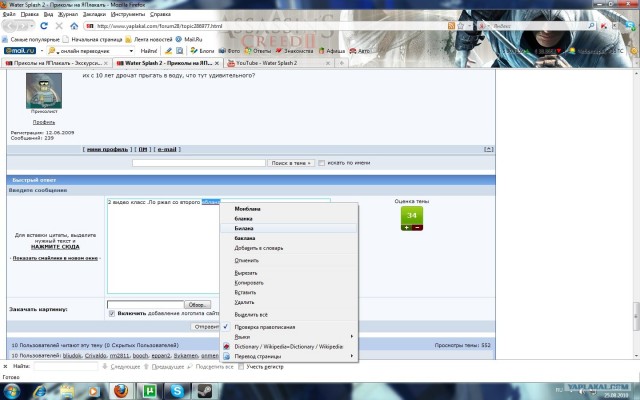Screen dimensions: 640x400
Task: Select 'Добавить в словарь' in context menu
Action: pyautogui.click(x=289, y=248)
